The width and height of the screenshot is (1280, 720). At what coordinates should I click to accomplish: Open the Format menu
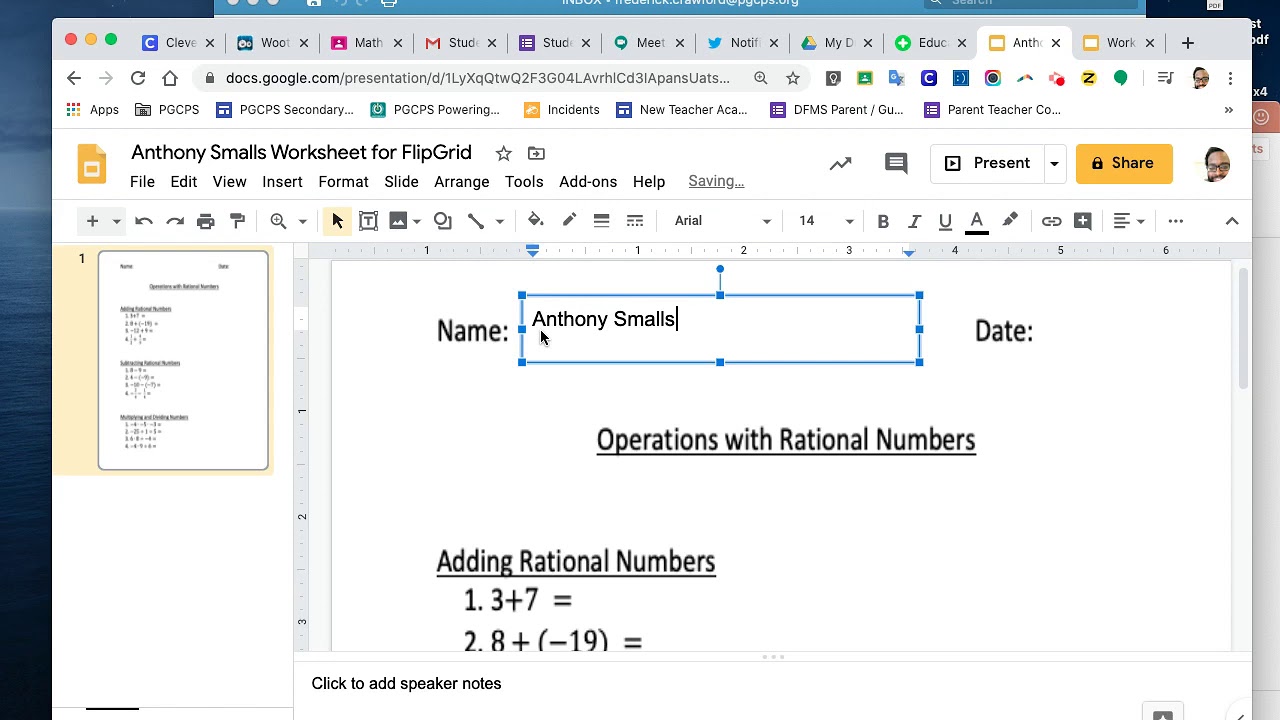(343, 181)
